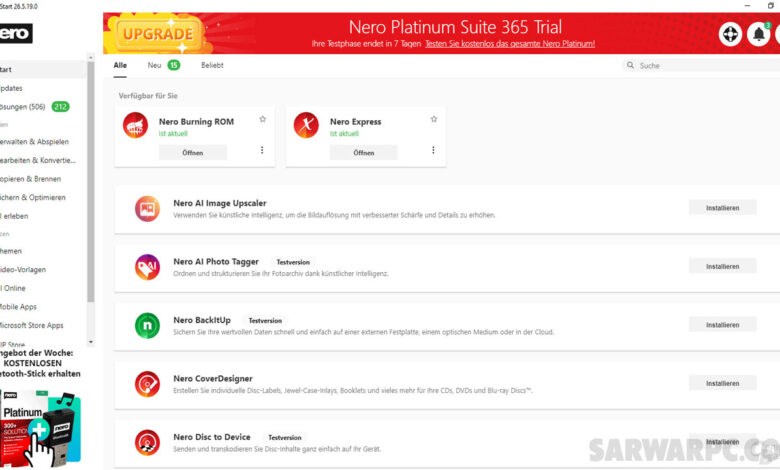The image size is (780, 470).
Task: Click the Nero logo in sidebar
Action: [15, 33]
